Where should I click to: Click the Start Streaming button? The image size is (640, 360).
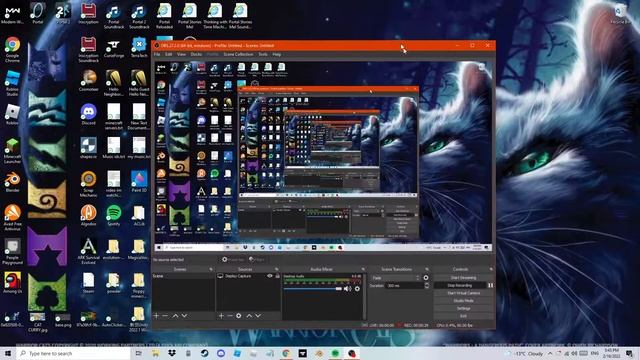[x=463, y=278]
